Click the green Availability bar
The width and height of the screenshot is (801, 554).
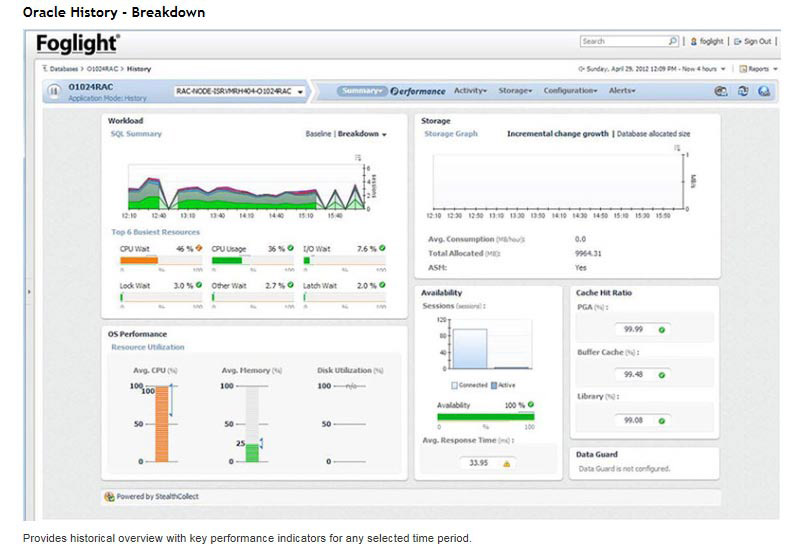(486, 417)
